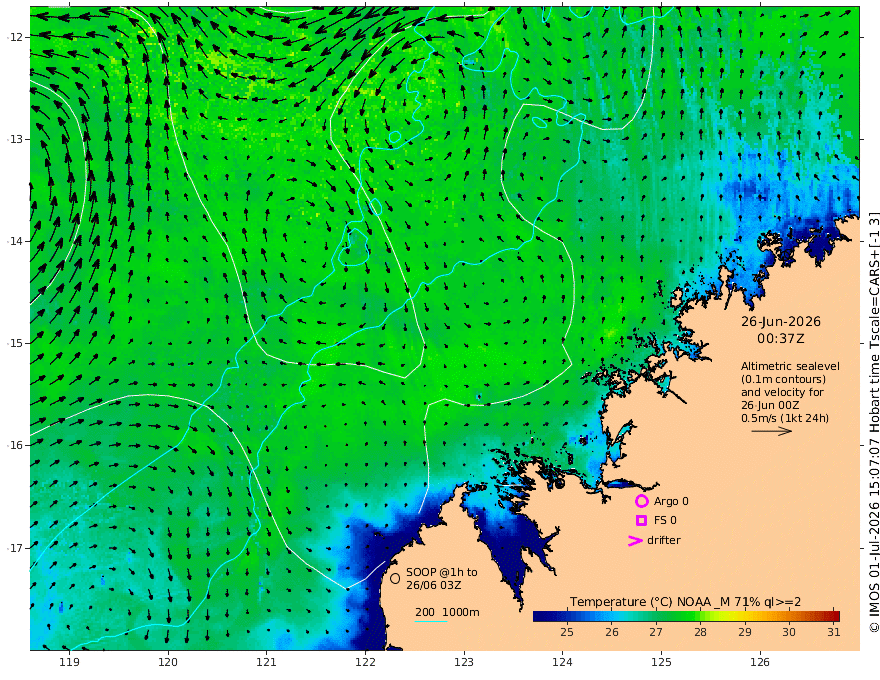880x680 pixels.
Task: Click the SOOP @1h to 26/06 03Z label
Action: tap(442, 578)
